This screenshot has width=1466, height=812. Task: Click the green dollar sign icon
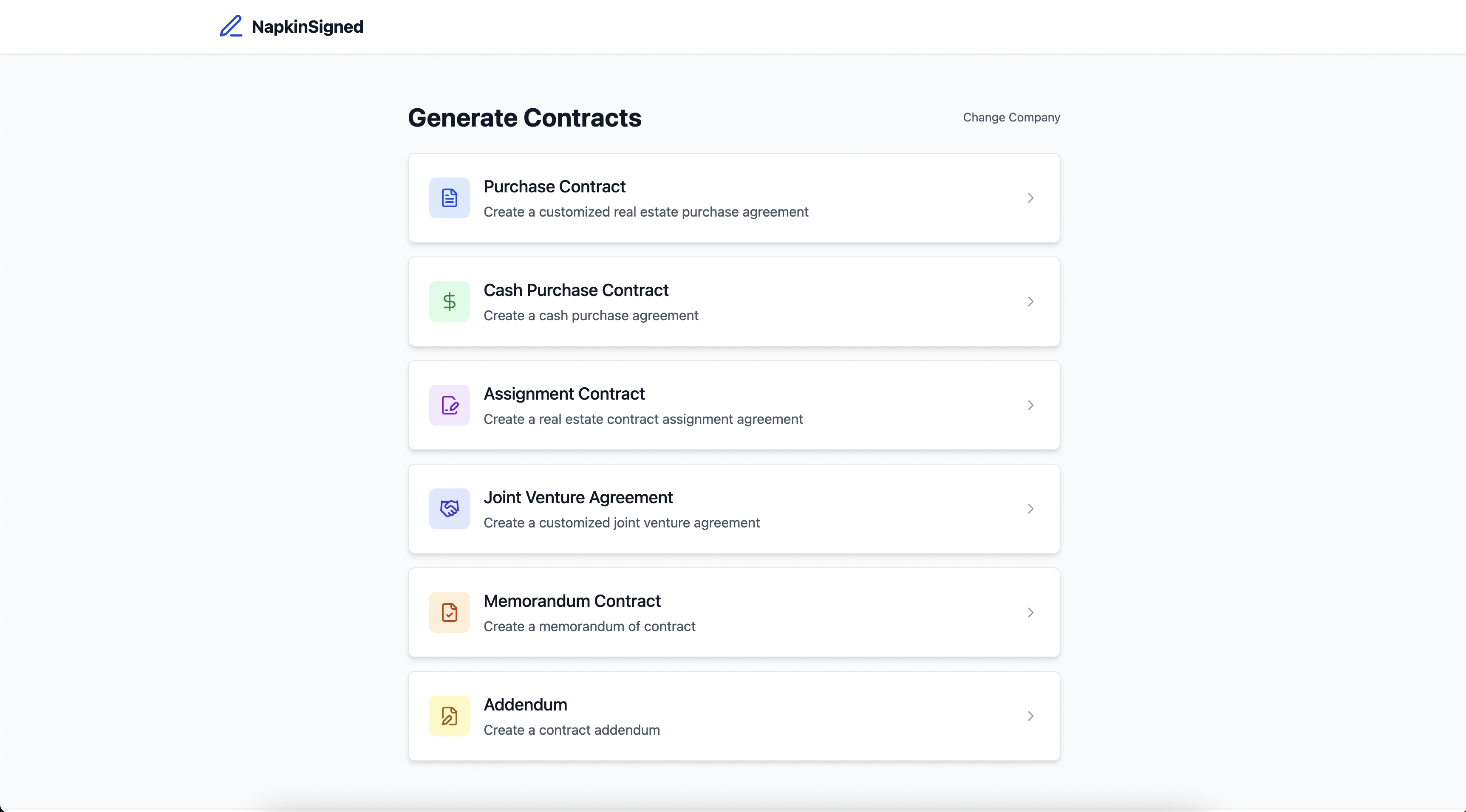coord(449,302)
